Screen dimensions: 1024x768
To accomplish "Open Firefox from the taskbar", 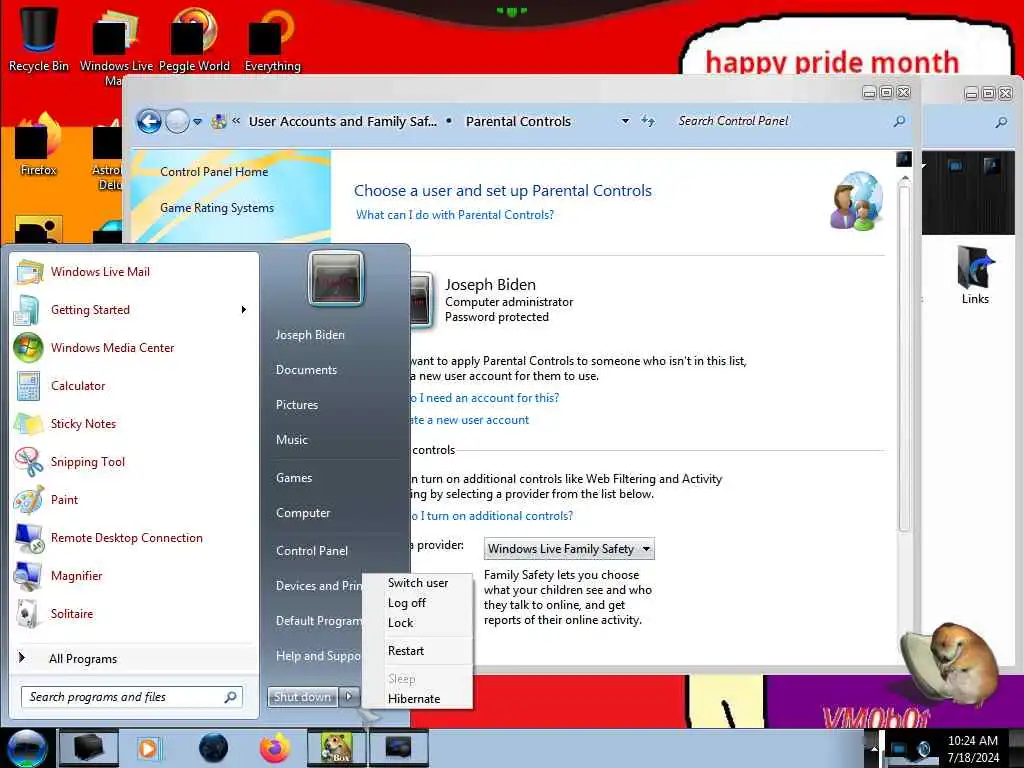I will 275,748.
